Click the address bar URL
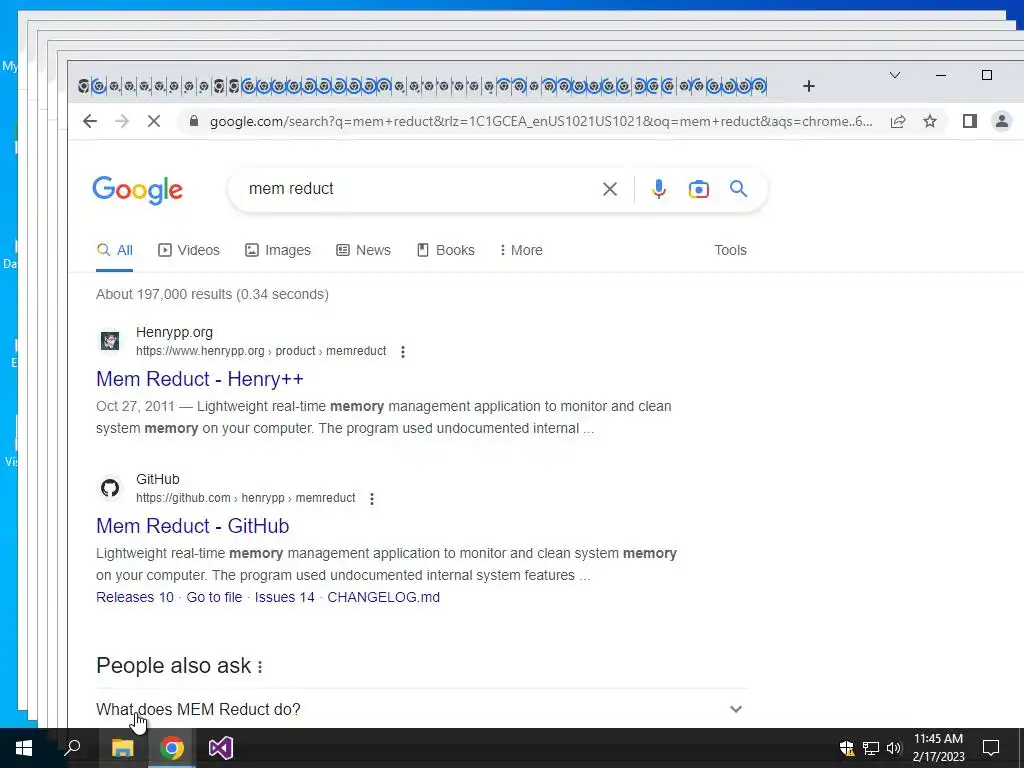The height and width of the screenshot is (768, 1024). 541,121
